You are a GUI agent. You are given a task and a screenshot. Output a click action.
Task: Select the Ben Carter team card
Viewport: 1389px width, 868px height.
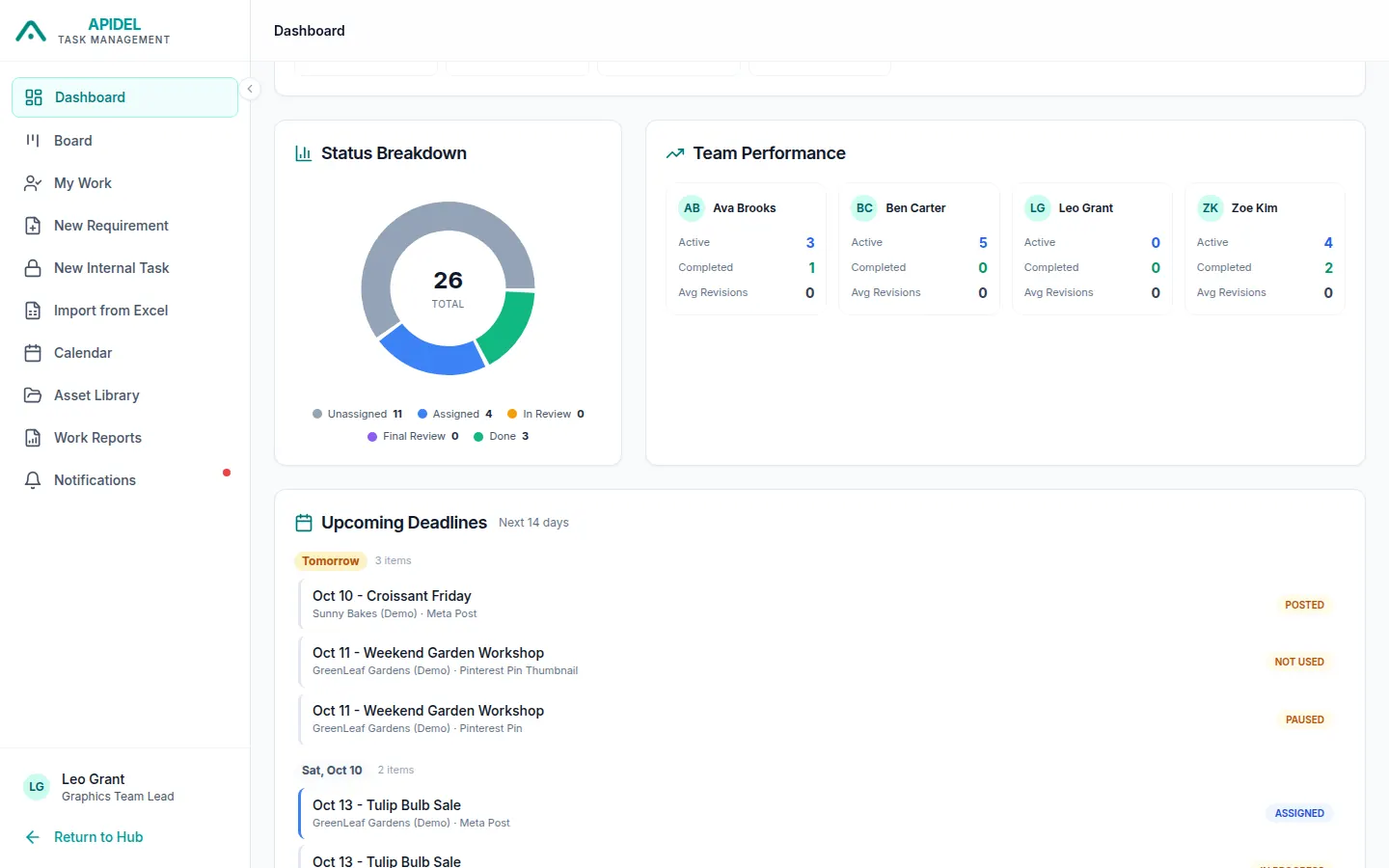point(919,249)
